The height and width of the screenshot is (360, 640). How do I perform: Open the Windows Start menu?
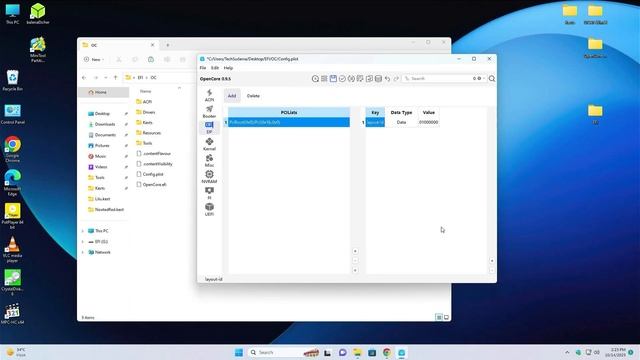239,352
